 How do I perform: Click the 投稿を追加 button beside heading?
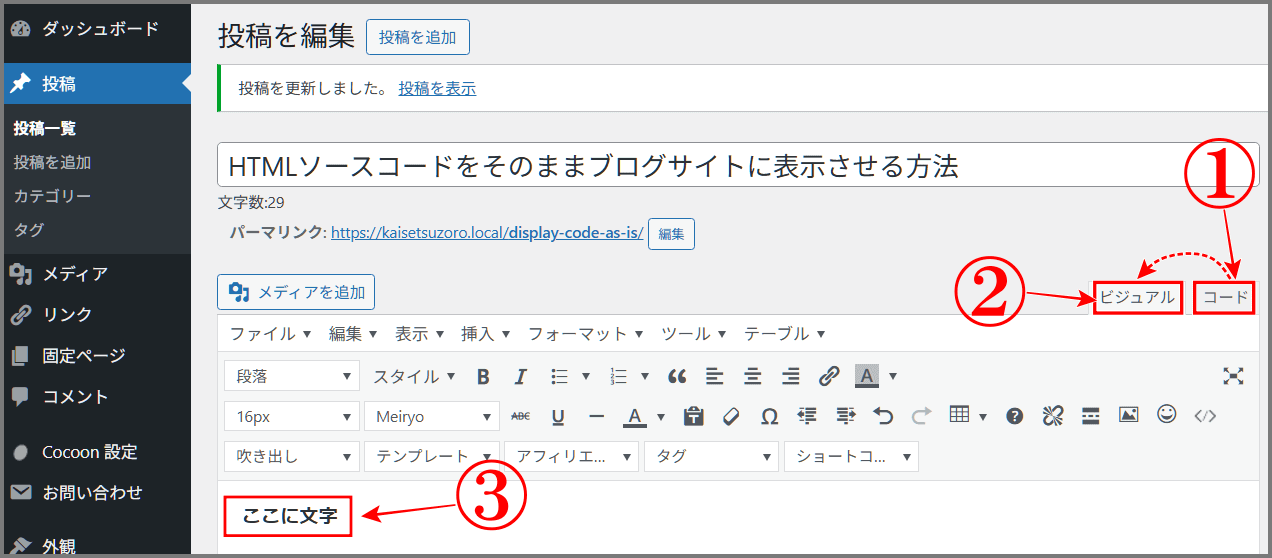tap(418, 37)
